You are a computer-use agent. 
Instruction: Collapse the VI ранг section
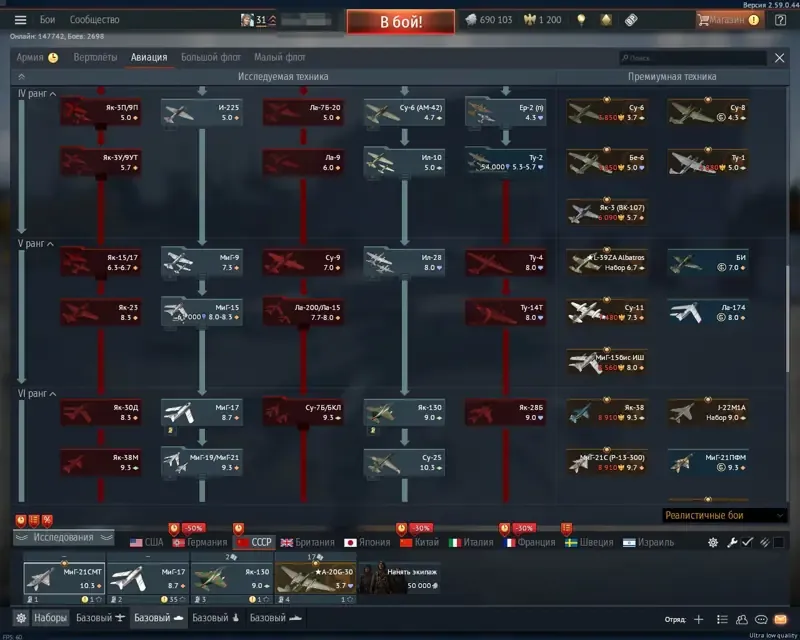pos(37,393)
